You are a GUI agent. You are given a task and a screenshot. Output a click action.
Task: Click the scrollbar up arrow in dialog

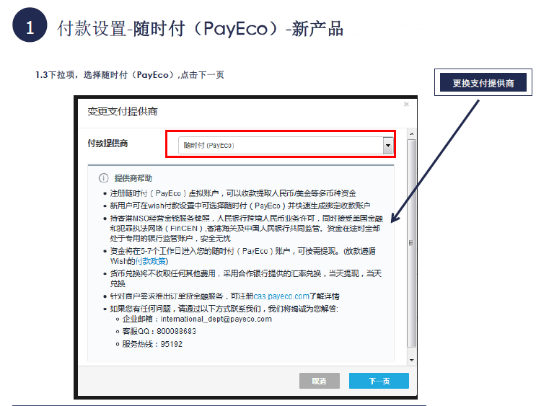click(412, 134)
